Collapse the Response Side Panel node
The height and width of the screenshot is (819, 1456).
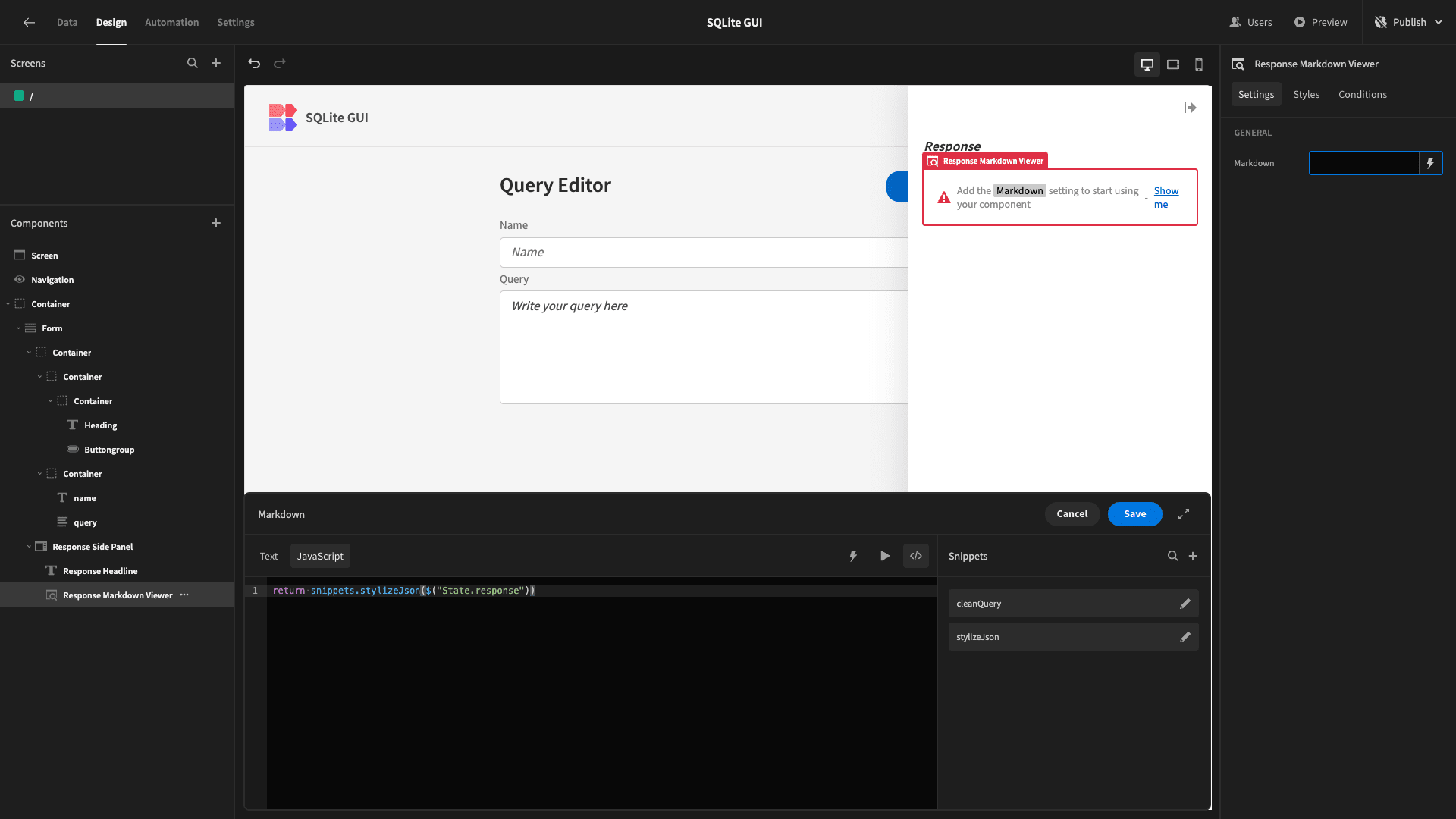pos(30,547)
